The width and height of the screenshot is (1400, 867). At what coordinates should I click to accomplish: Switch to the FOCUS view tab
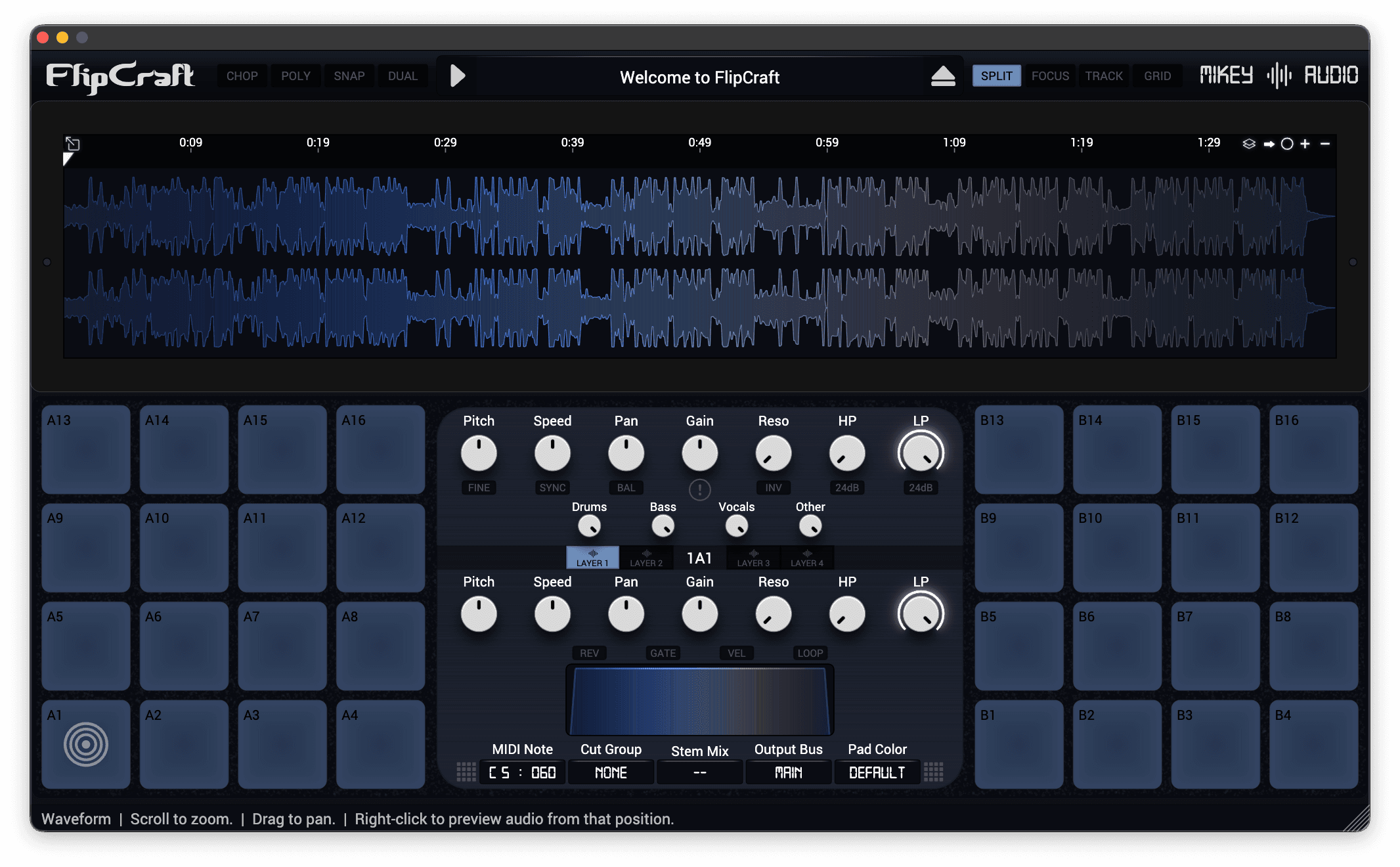[x=1050, y=76]
